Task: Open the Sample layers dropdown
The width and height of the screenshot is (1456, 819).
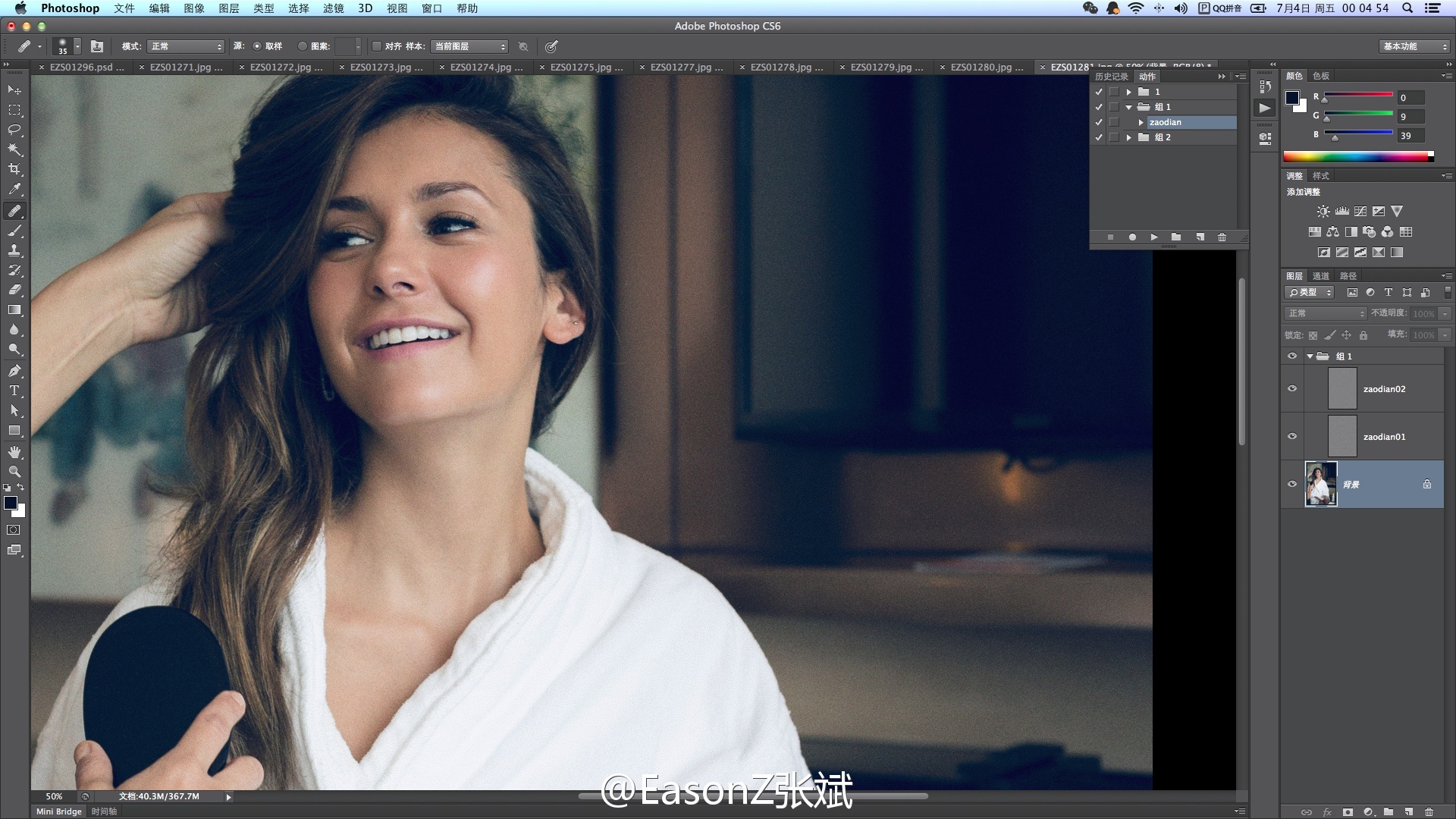Action: coord(469,46)
